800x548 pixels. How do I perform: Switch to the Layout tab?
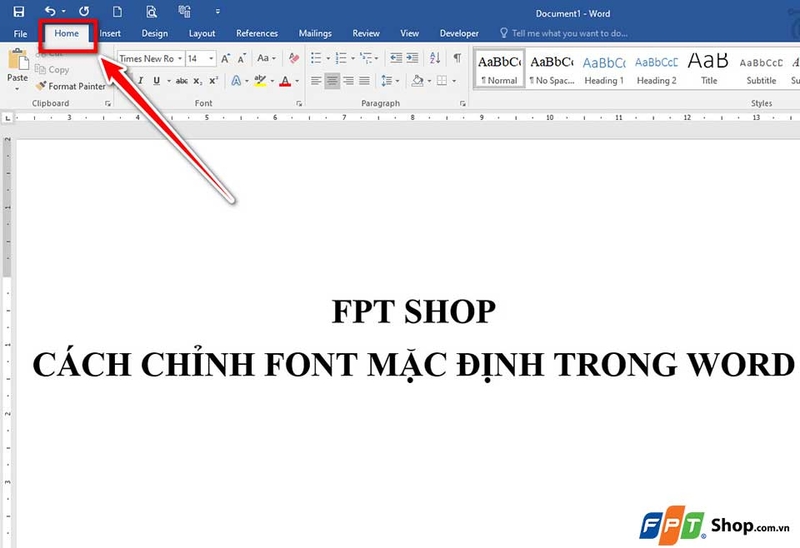pyautogui.click(x=202, y=33)
